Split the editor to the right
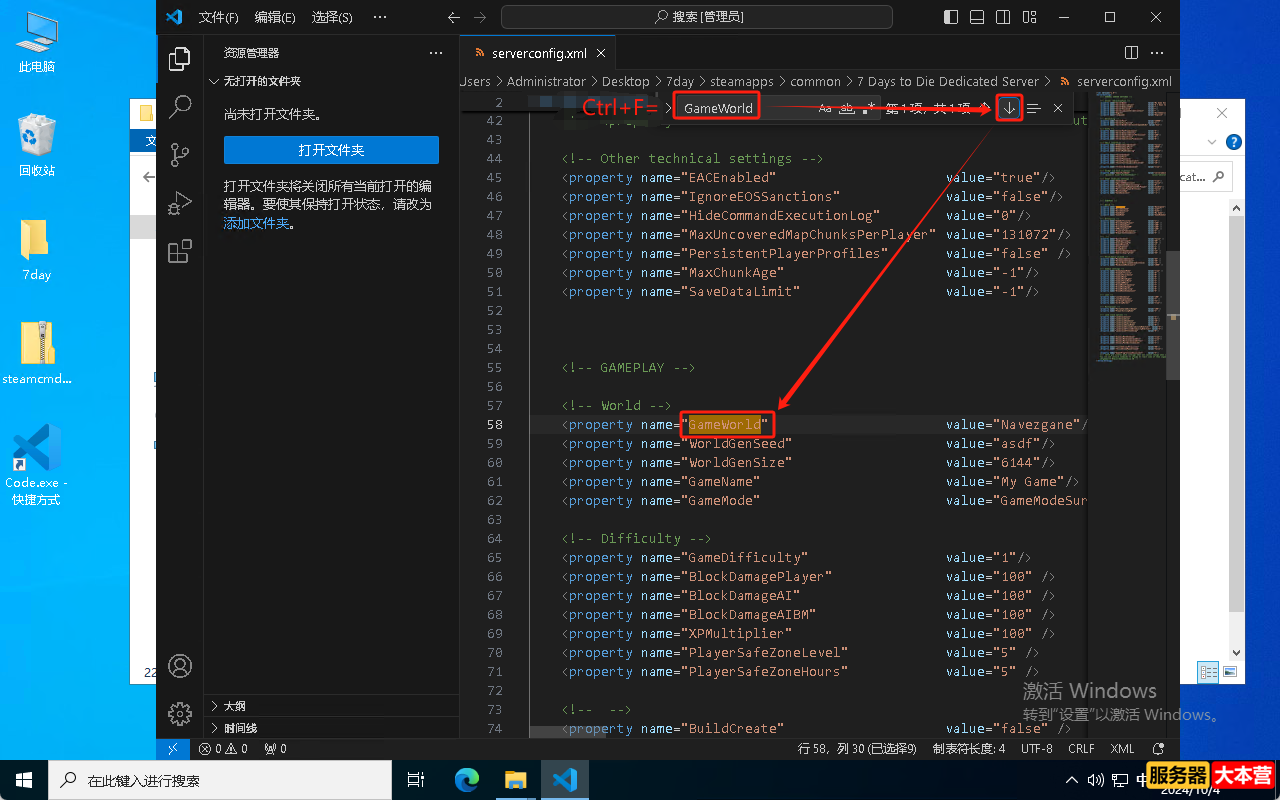The image size is (1280, 800). [1132, 52]
